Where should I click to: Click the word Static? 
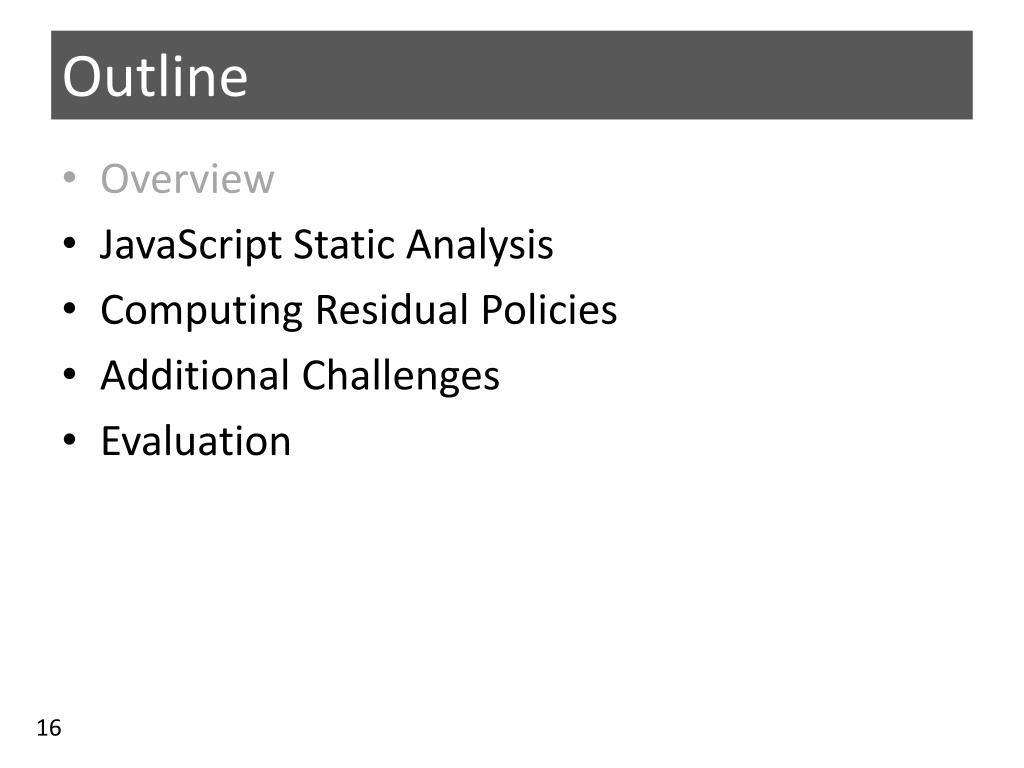pos(344,244)
